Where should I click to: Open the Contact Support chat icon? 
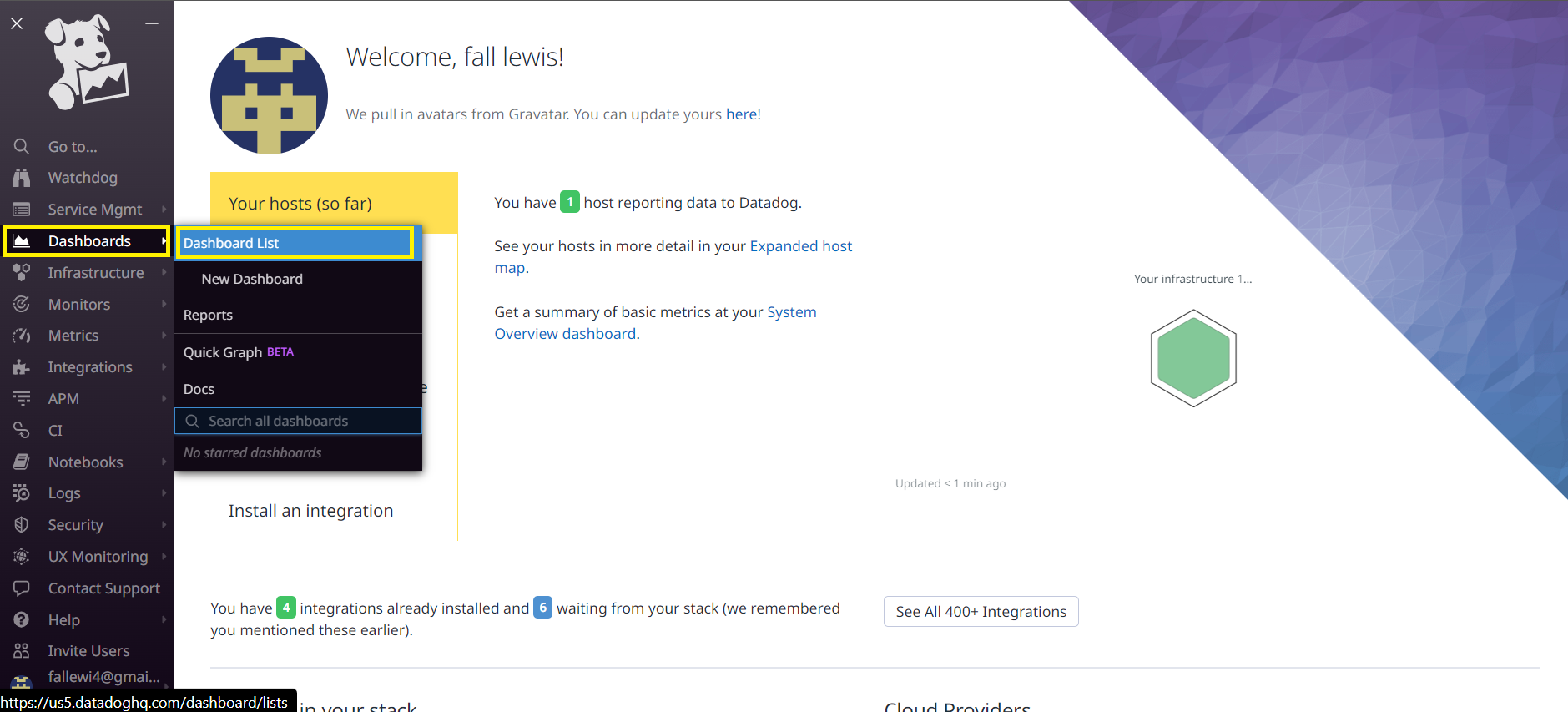(x=22, y=588)
